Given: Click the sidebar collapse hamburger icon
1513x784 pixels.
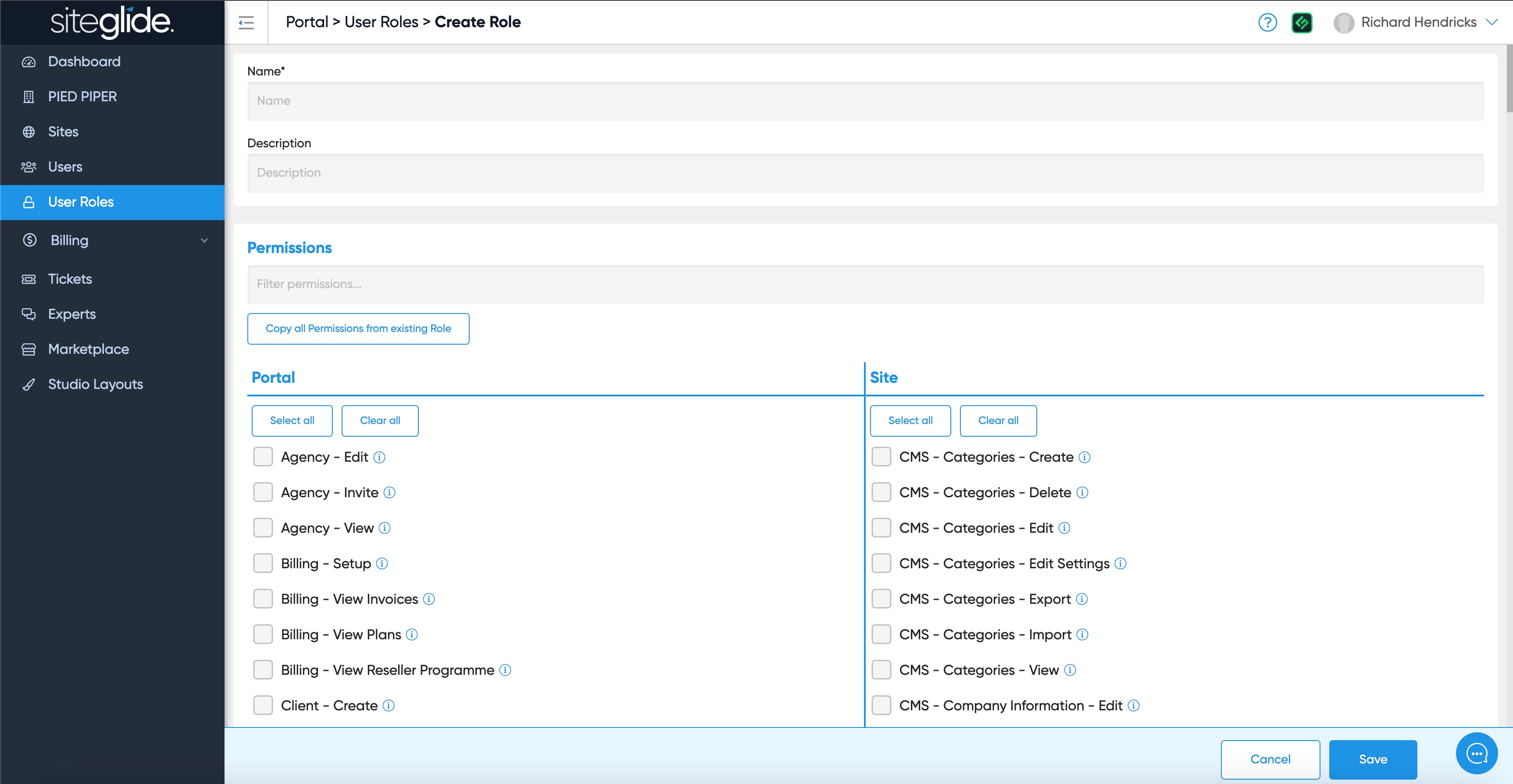Looking at the screenshot, I should point(246,22).
